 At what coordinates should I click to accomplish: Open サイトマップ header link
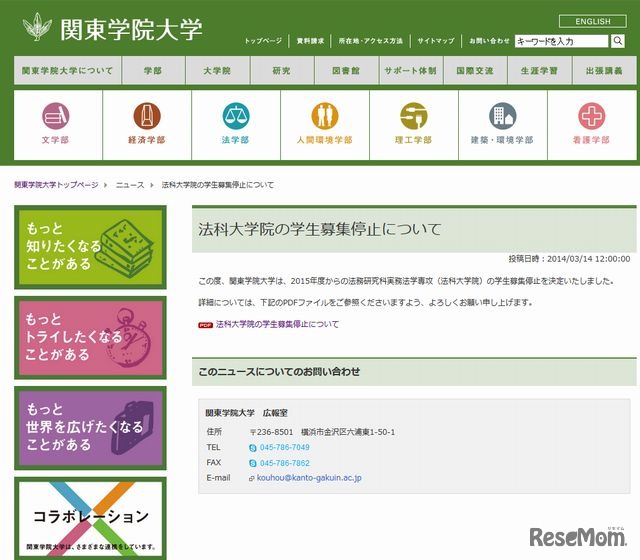(436, 41)
